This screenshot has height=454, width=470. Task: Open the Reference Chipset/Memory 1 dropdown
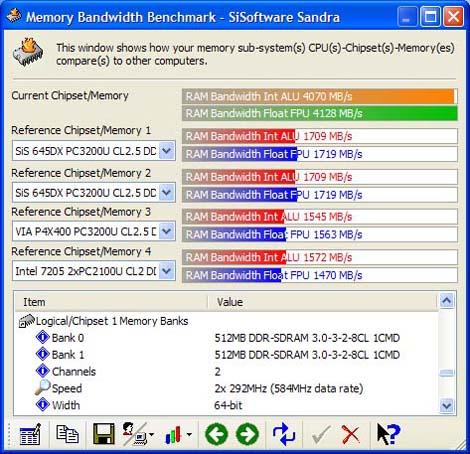pos(167,151)
